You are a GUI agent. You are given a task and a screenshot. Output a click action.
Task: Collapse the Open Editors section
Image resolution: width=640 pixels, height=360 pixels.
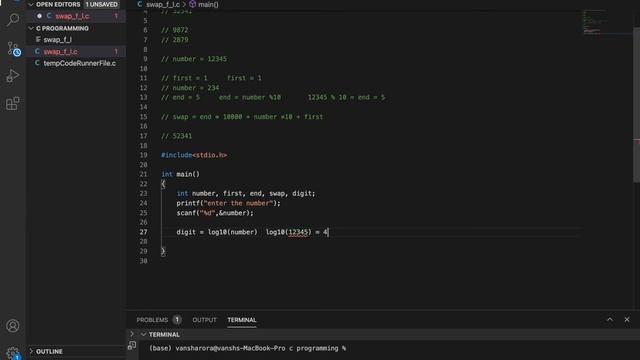(31, 4)
